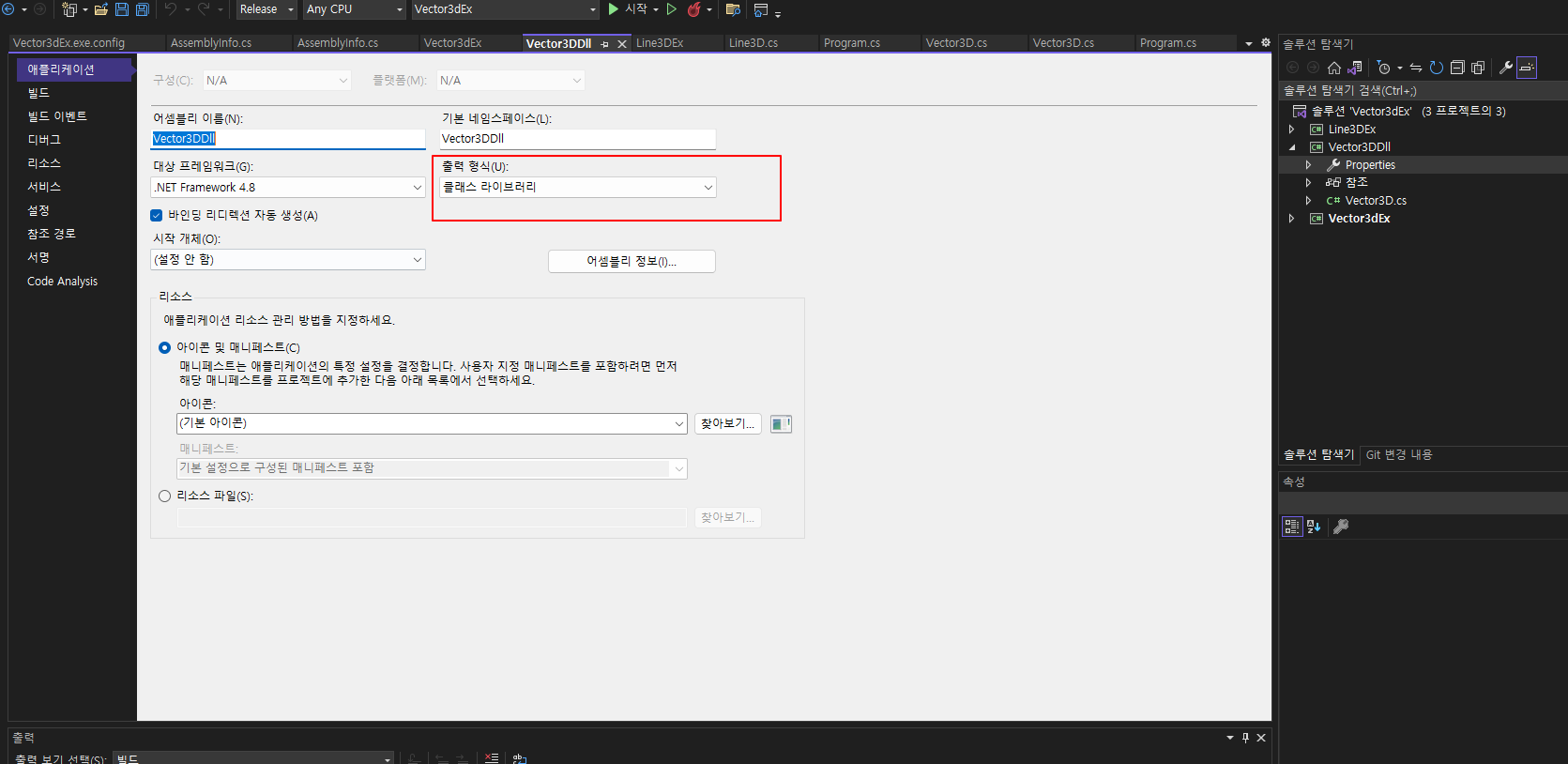
Task: Open the 아이콘 dropdown showing 기본 아이콘
Action: (x=432, y=423)
